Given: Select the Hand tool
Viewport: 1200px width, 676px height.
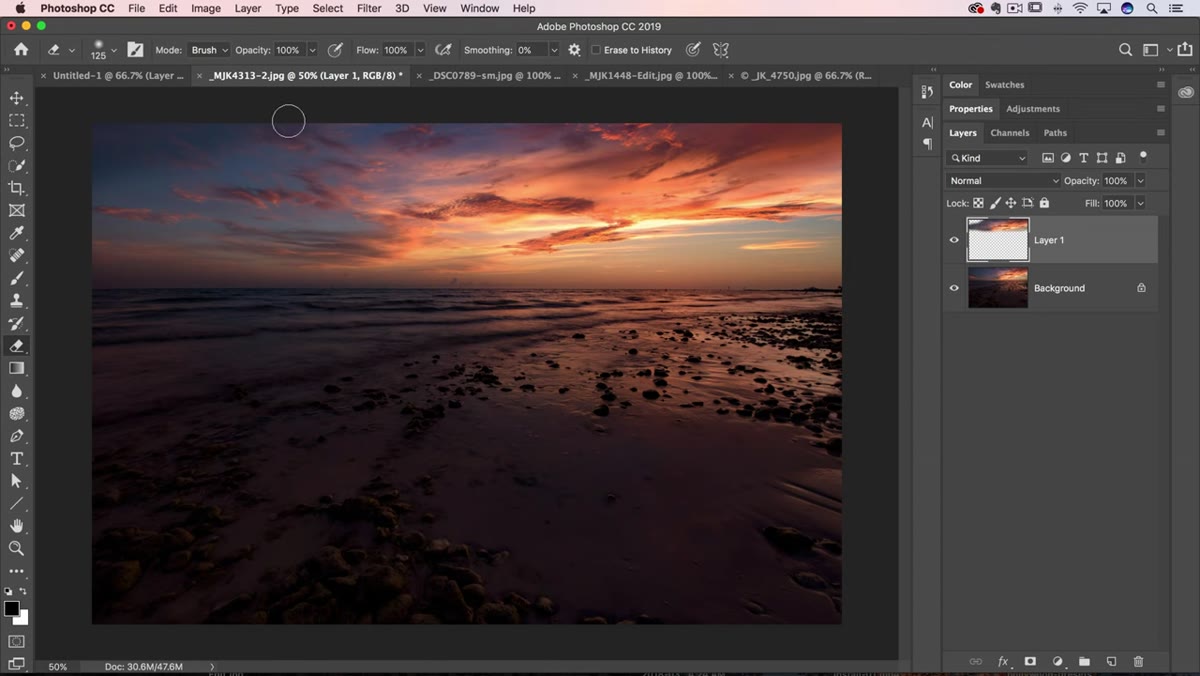Looking at the screenshot, I should pos(16,526).
